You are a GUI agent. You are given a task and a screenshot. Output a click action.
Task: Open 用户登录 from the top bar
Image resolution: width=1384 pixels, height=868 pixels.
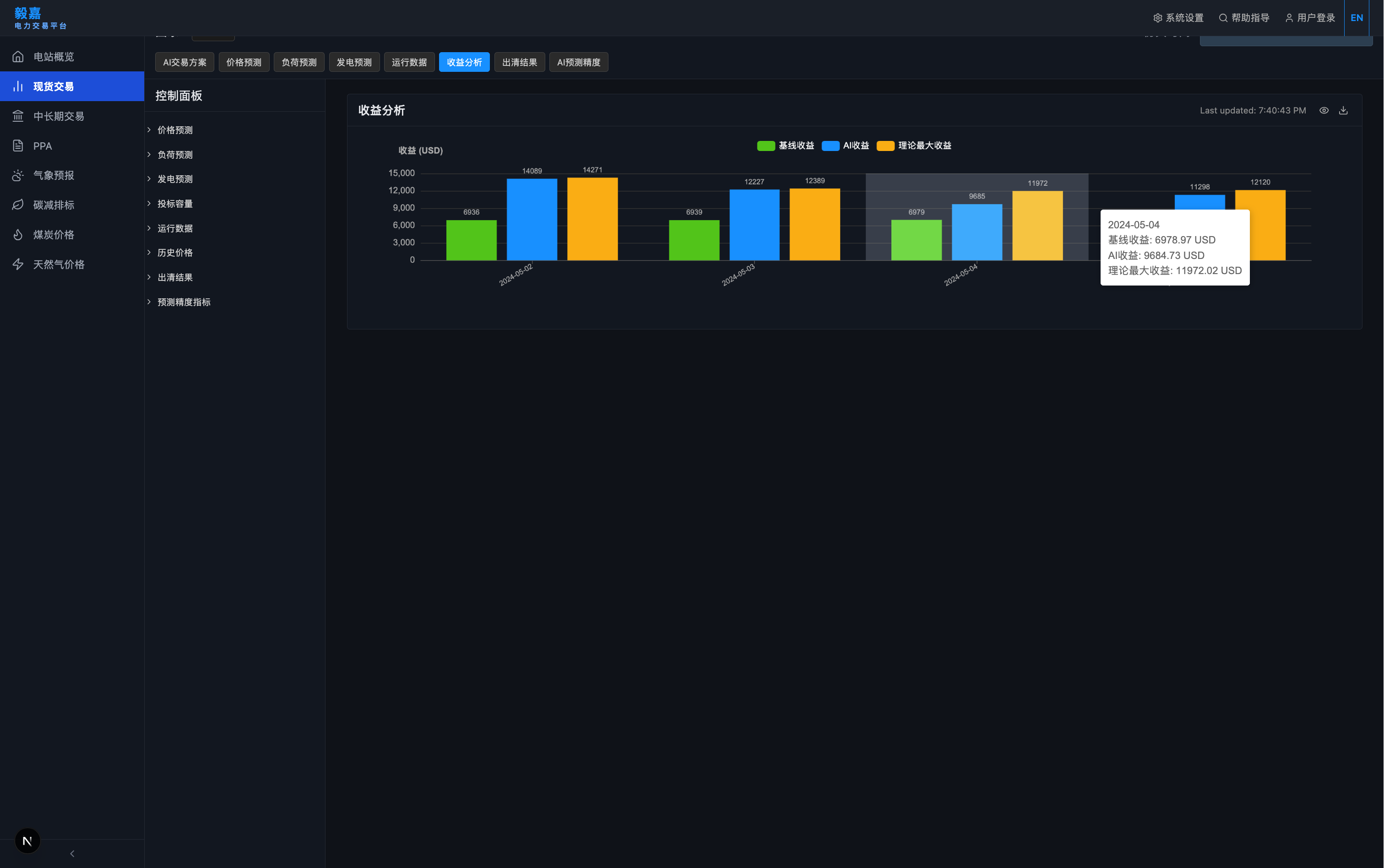[x=1310, y=18]
